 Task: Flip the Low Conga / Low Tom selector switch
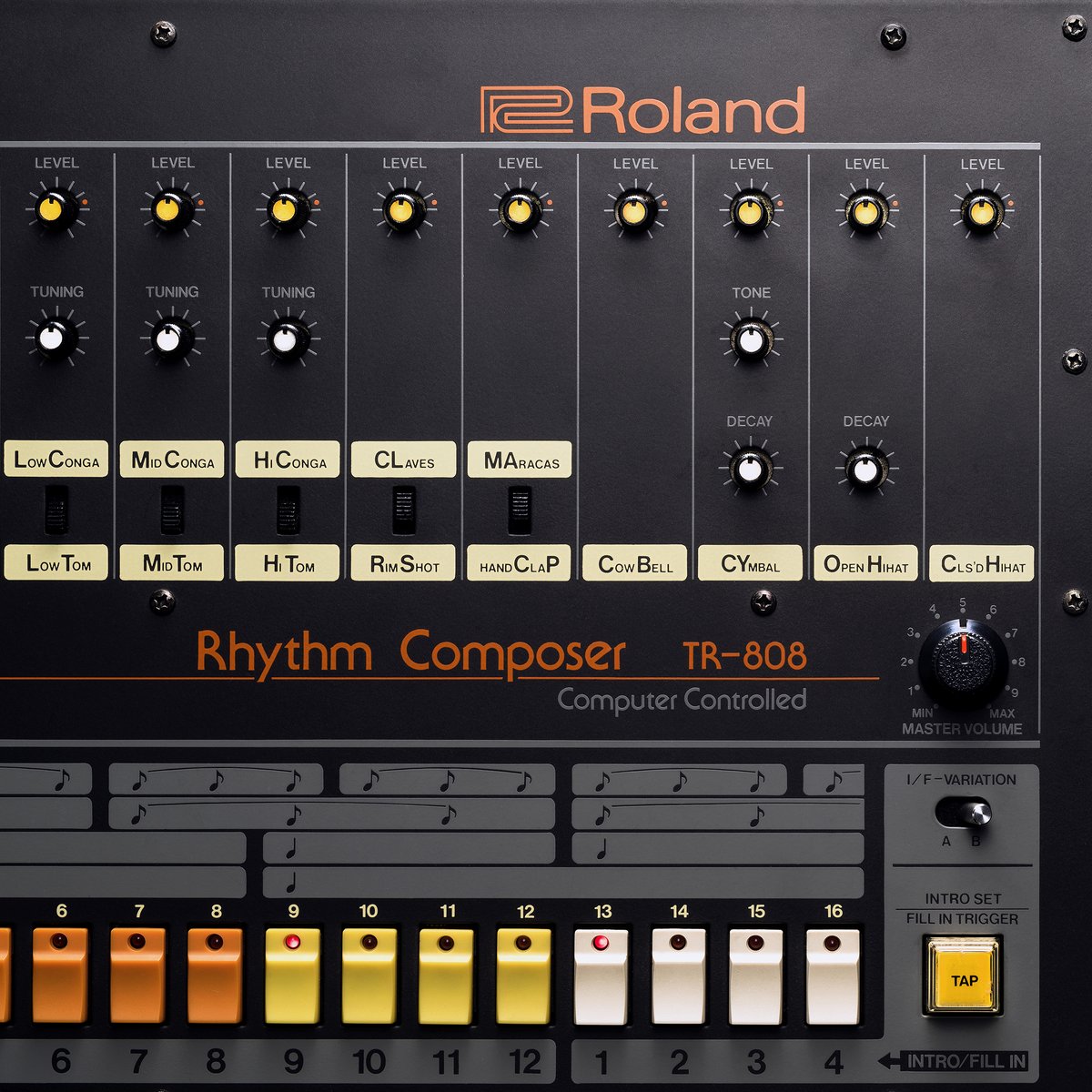point(56,510)
